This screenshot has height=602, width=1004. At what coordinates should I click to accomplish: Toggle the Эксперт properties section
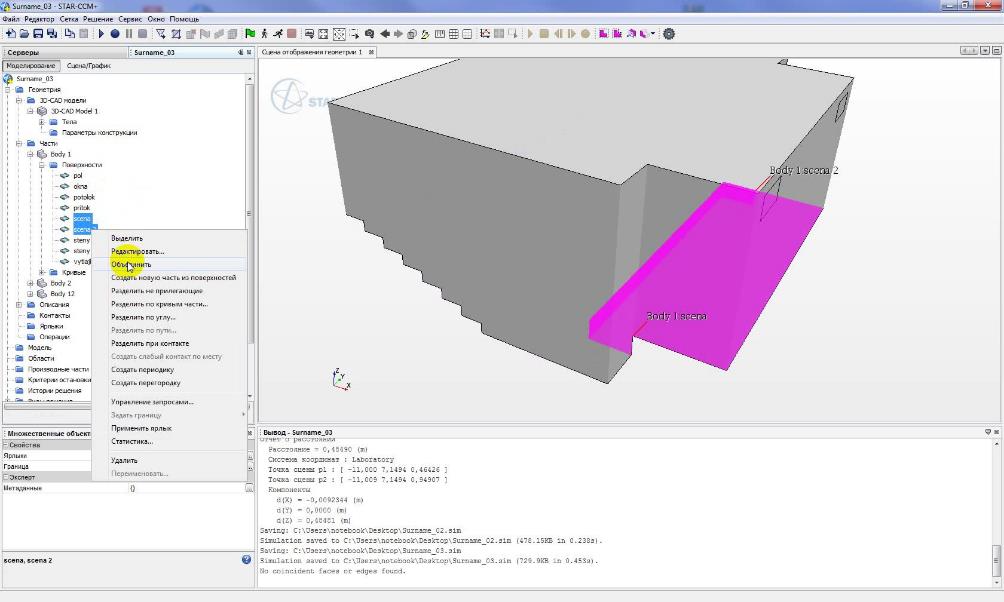5,477
